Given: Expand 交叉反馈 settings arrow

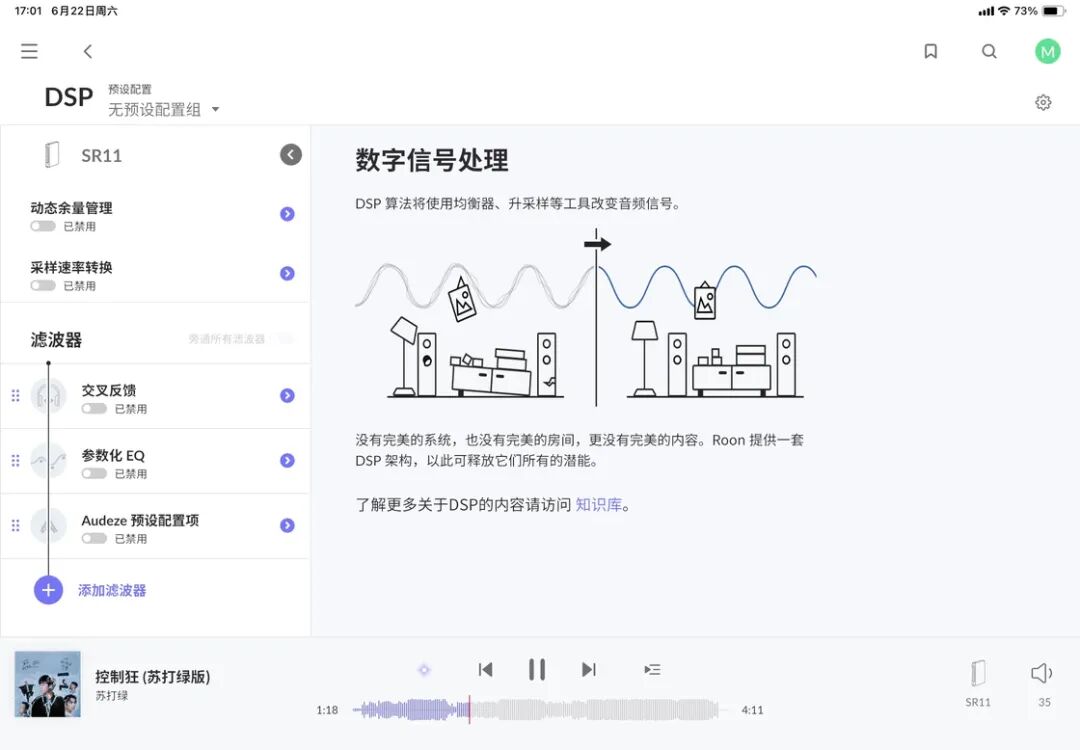Looking at the screenshot, I should click(287, 395).
